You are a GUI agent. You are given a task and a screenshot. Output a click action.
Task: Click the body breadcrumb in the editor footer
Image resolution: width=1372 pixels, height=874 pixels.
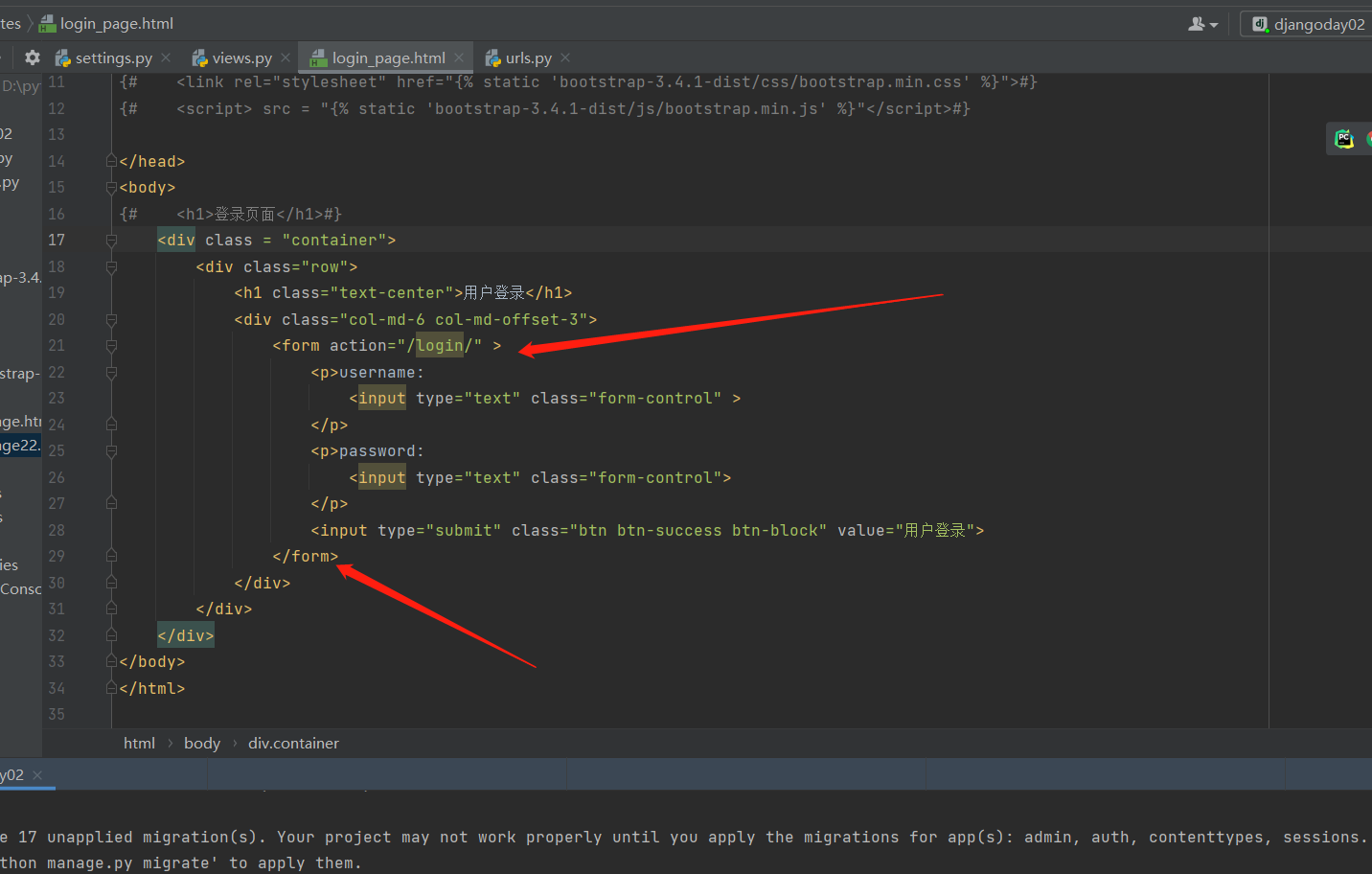point(202,744)
